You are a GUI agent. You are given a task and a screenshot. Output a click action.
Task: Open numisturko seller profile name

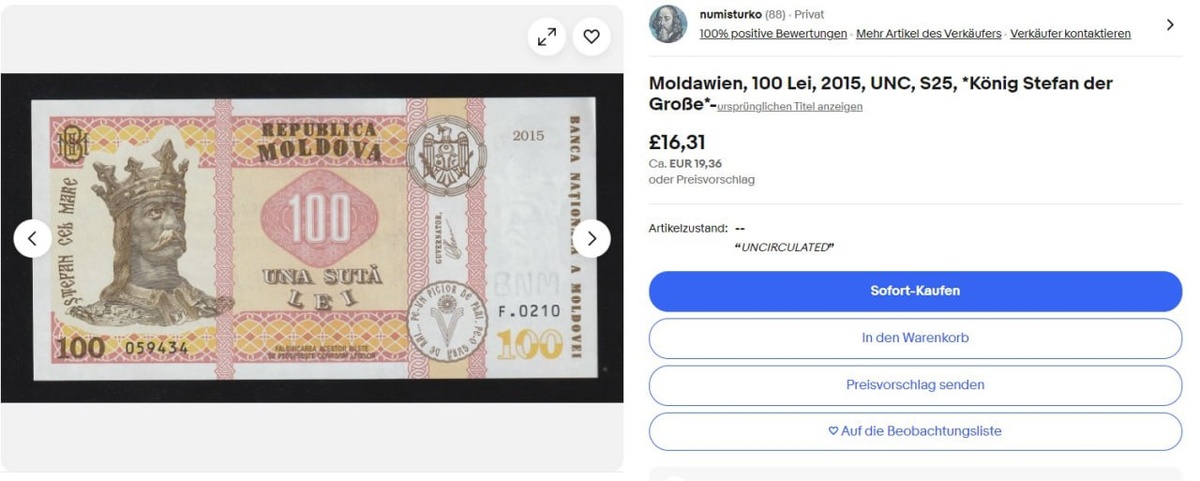coord(731,15)
